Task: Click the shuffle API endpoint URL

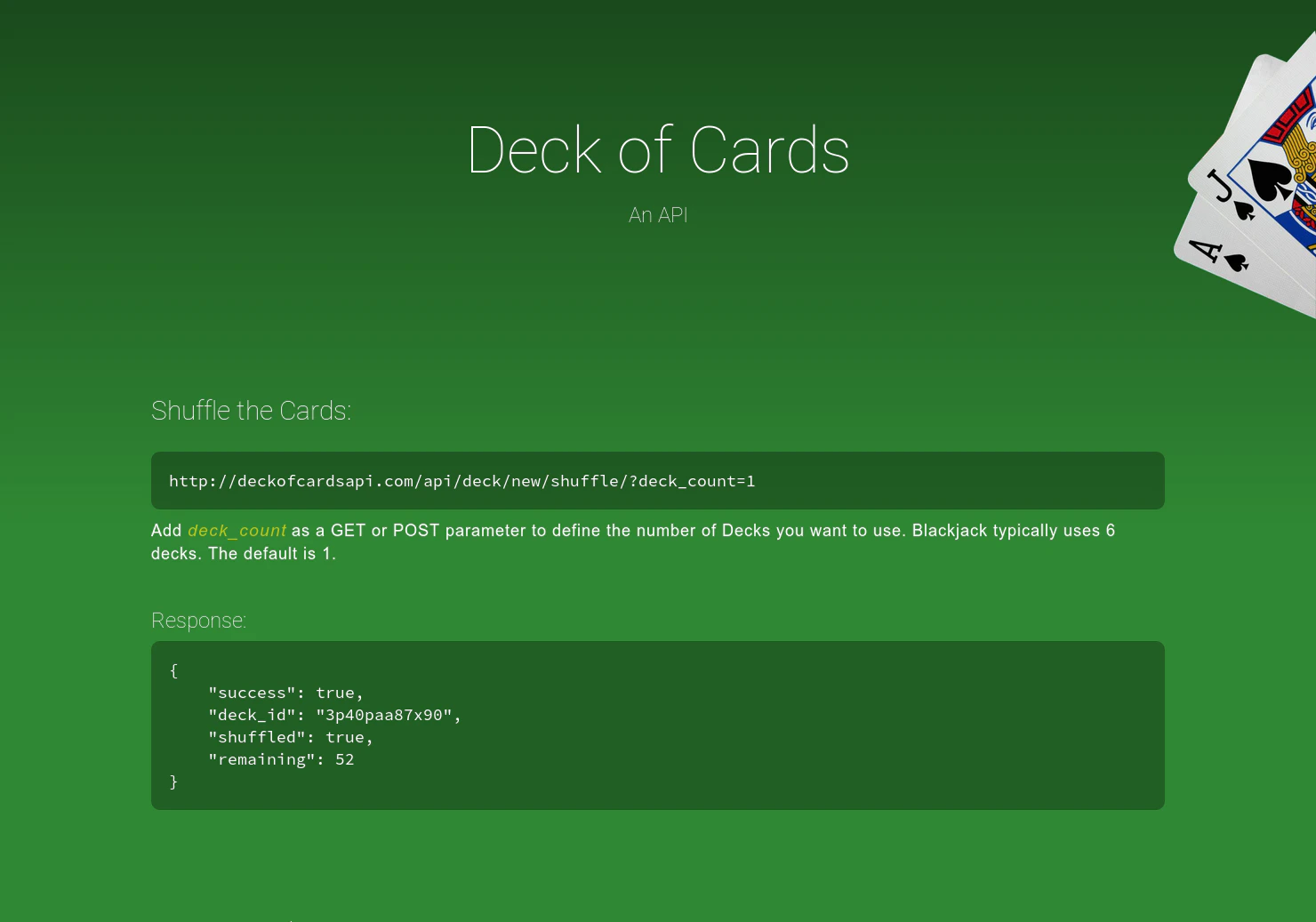Action: (x=461, y=481)
